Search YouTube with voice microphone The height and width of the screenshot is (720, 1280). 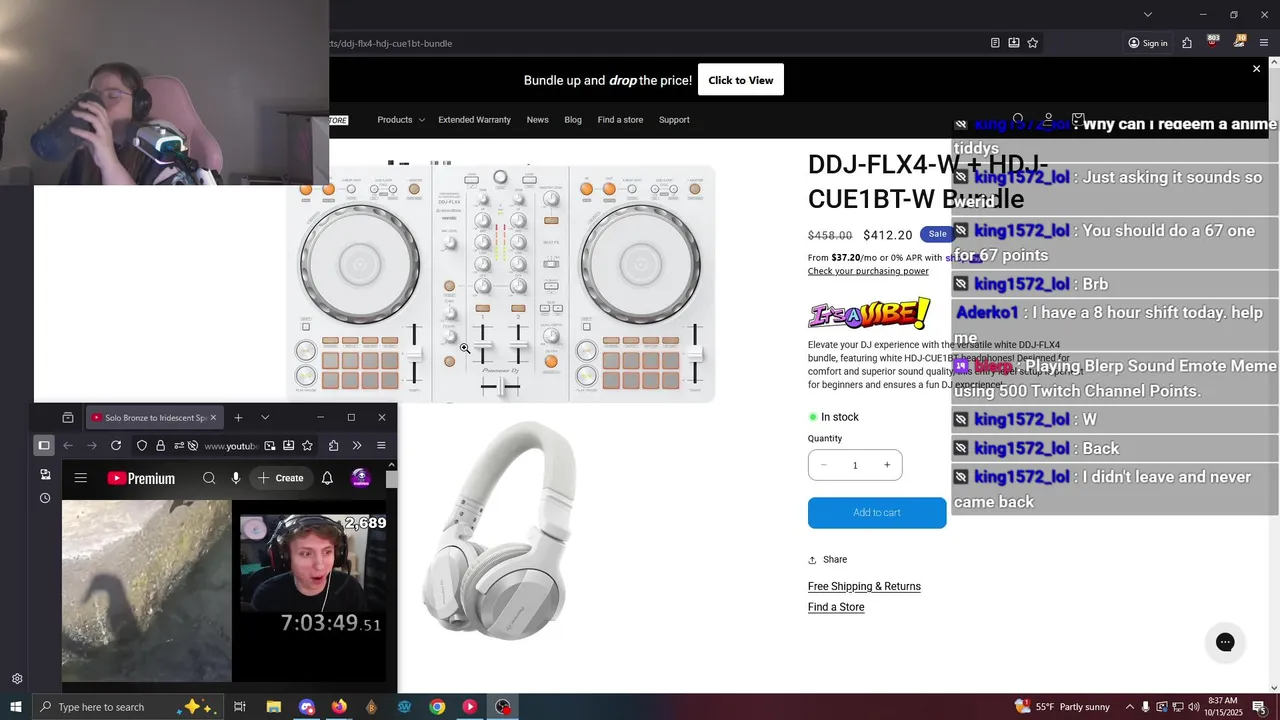[236, 478]
